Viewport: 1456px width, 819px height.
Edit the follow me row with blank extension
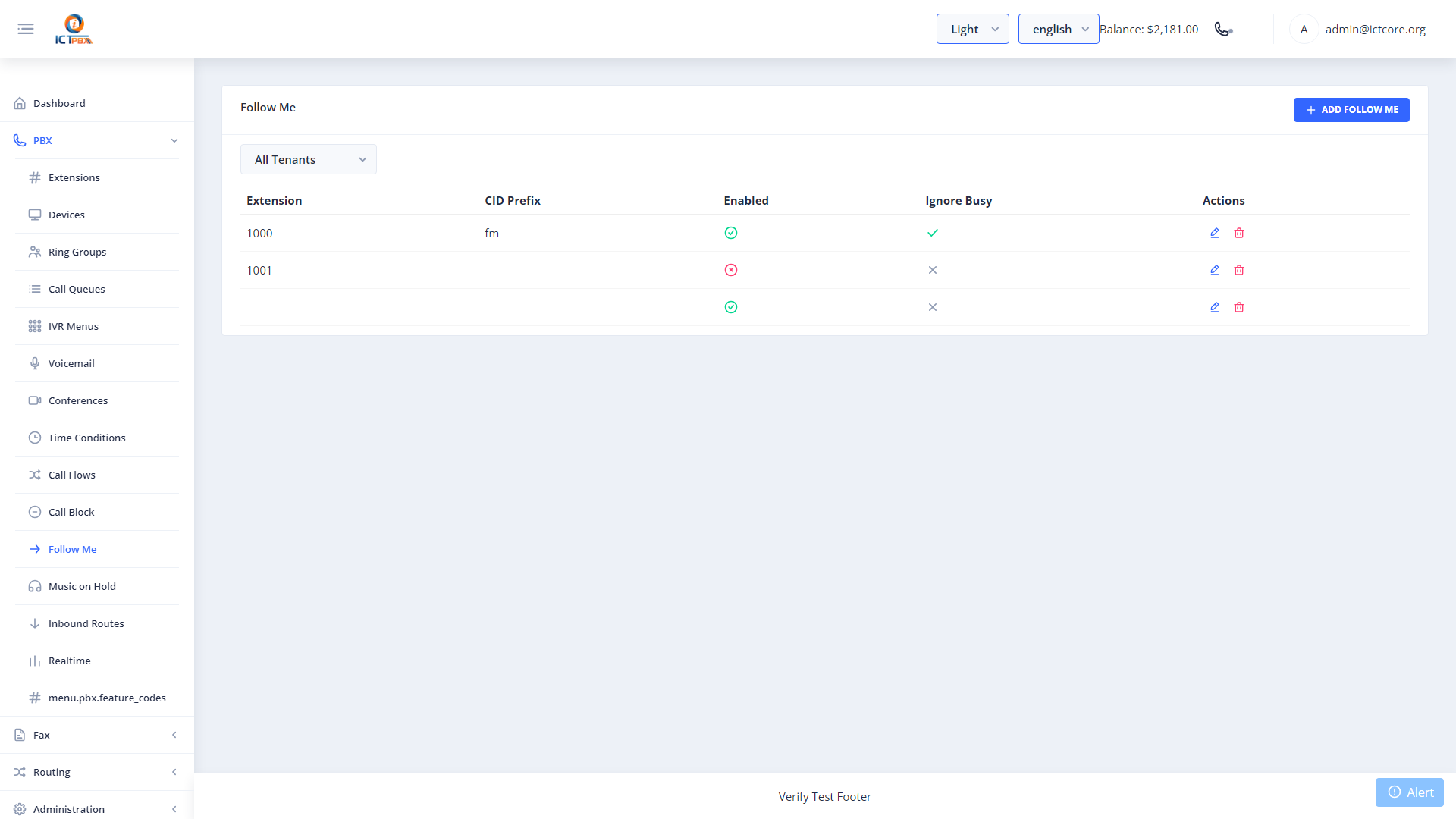1215,307
